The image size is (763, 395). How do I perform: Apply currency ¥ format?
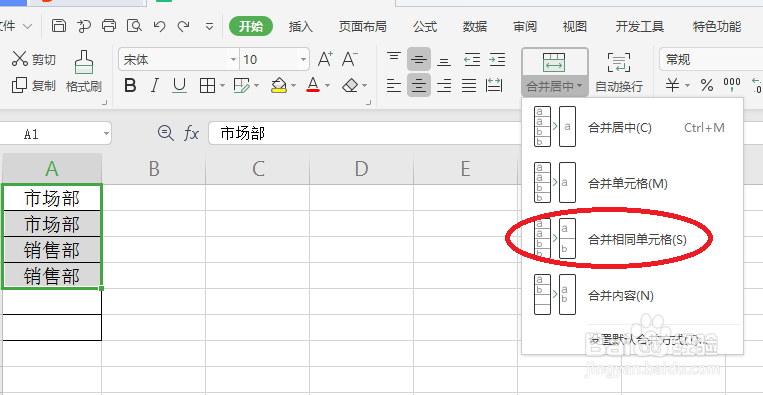(x=672, y=86)
